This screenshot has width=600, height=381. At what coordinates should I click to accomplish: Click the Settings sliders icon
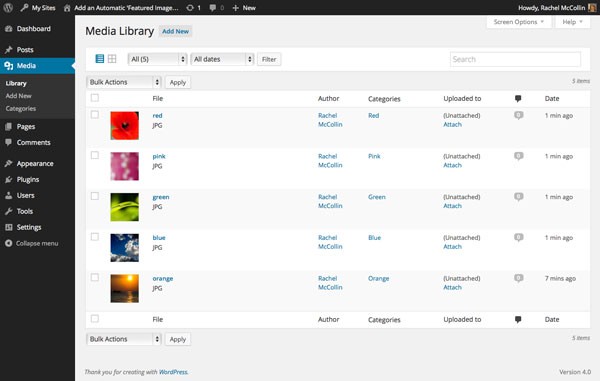[x=8, y=227]
